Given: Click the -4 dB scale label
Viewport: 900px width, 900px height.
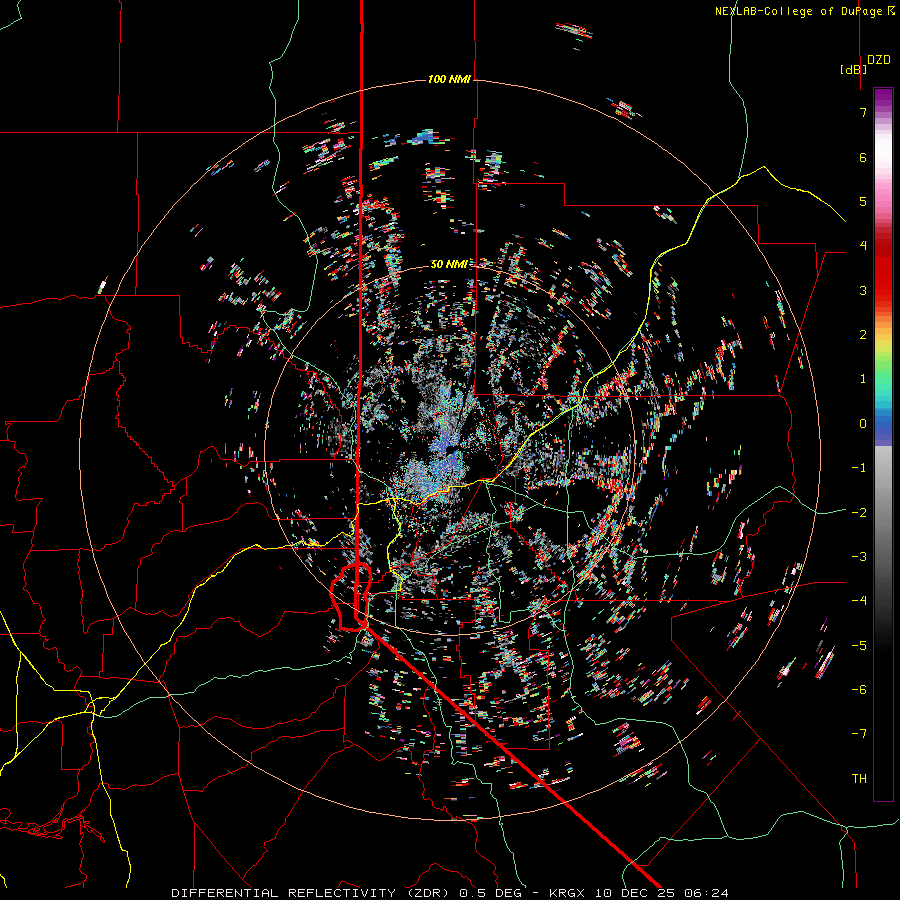Looking at the screenshot, I should coord(859,601).
